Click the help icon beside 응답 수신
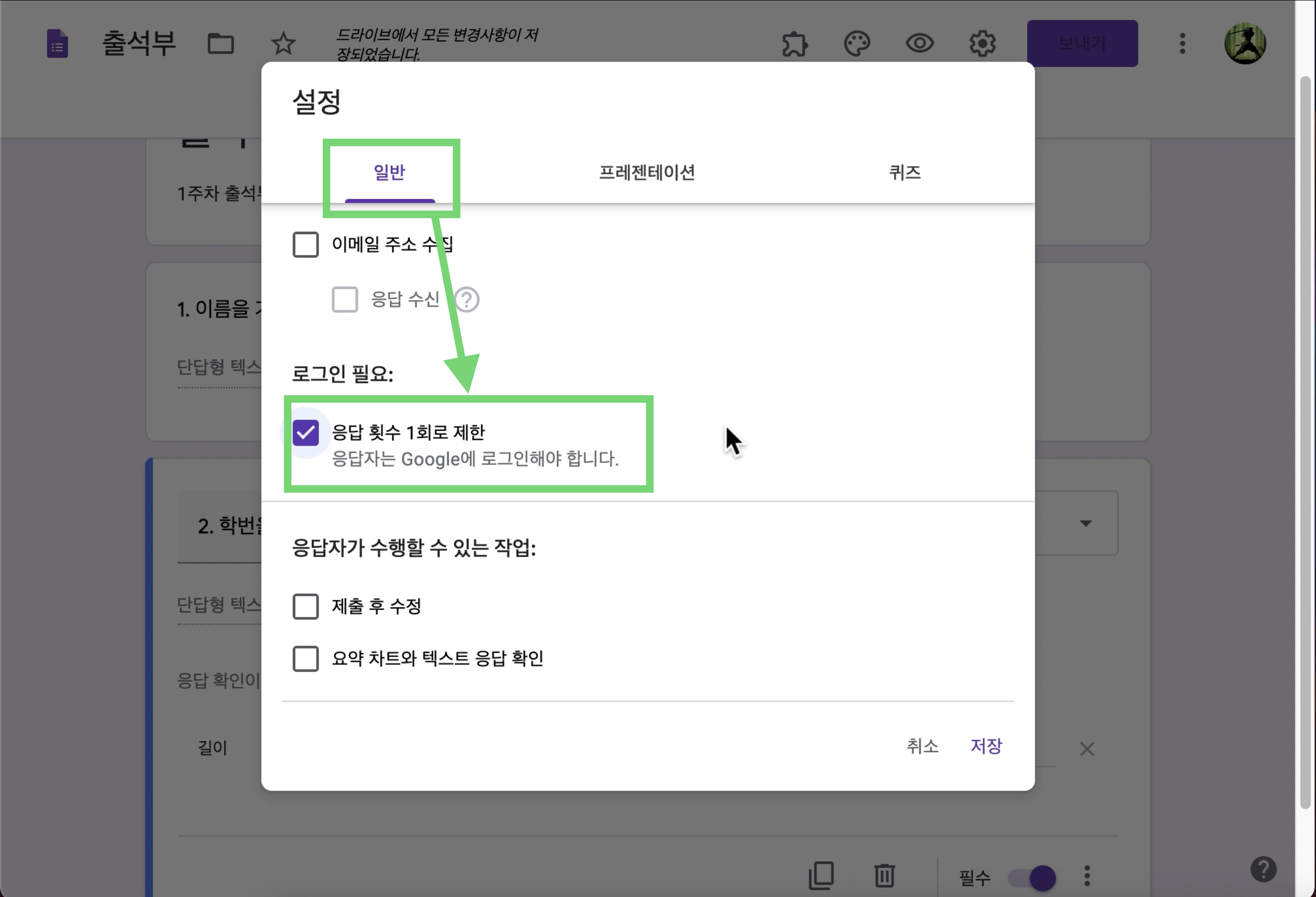 (467, 300)
